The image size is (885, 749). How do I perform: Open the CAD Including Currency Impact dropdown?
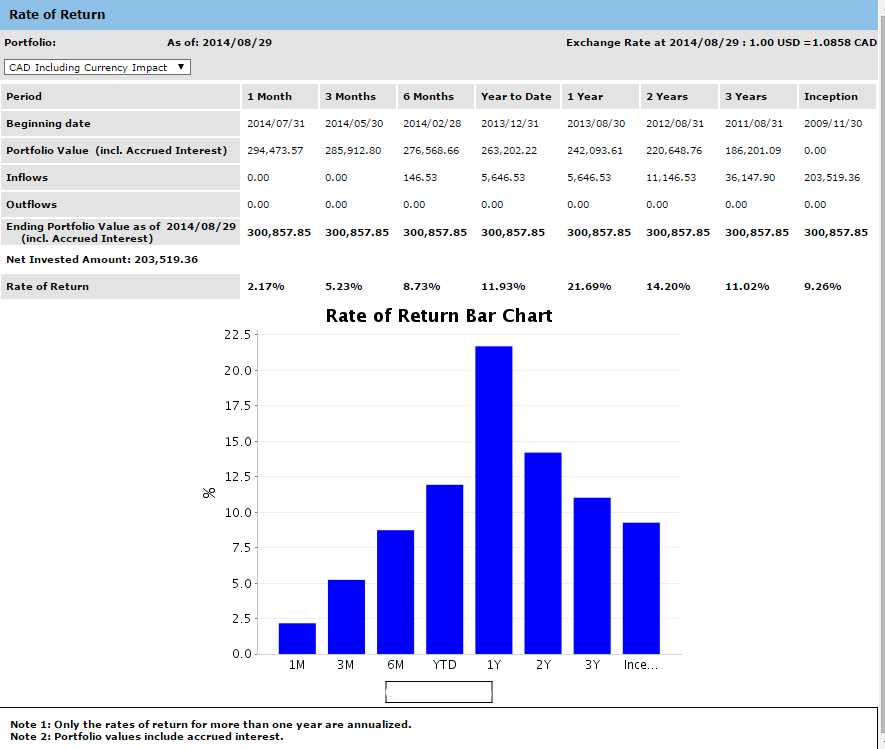(x=97, y=67)
